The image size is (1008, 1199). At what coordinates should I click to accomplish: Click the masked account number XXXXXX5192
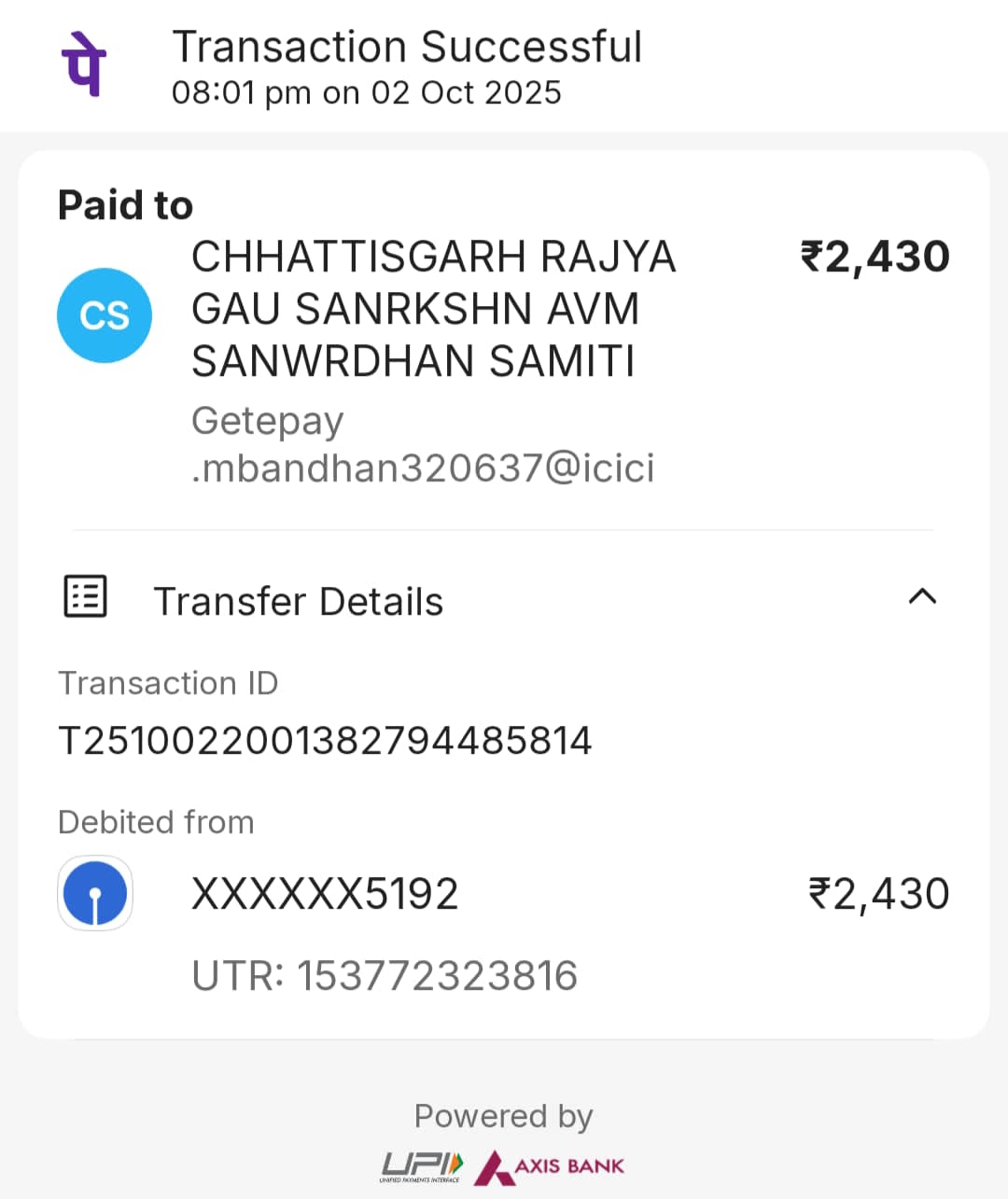click(325, 894)
